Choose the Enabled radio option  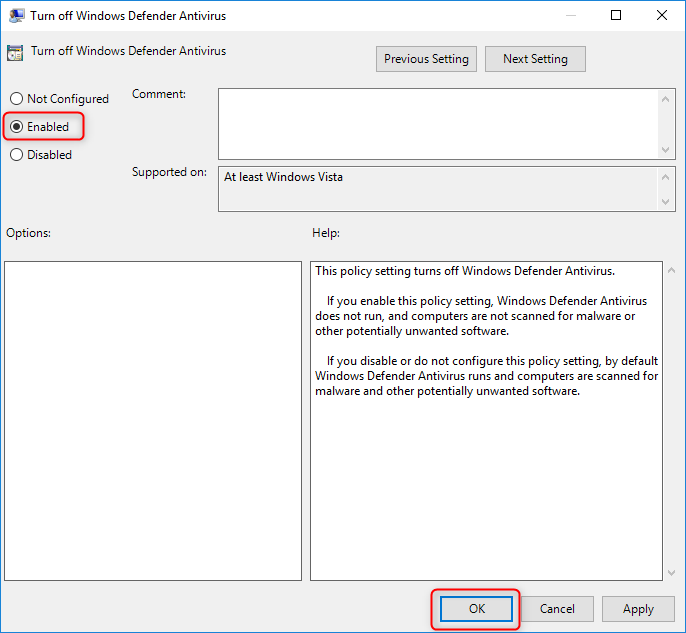16,127
